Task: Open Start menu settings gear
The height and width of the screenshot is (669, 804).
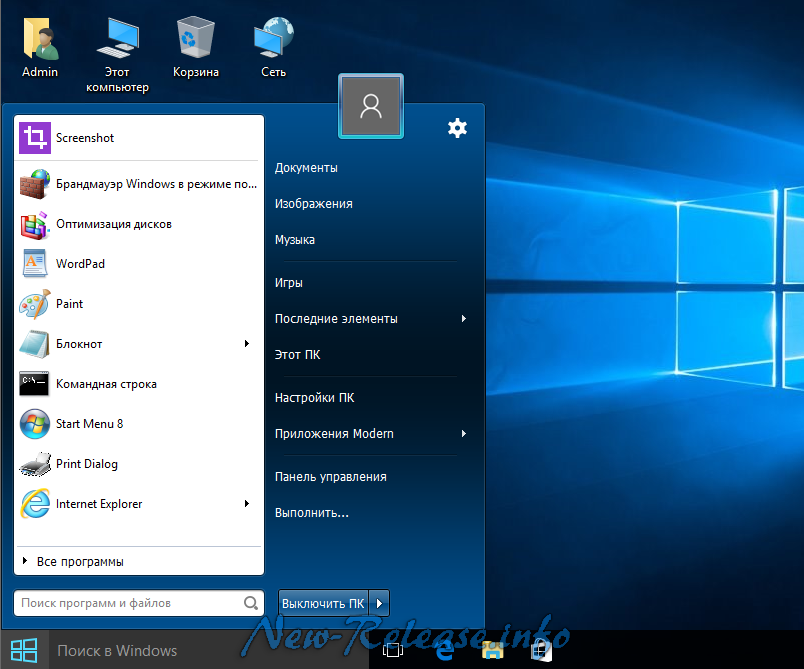Action: tap(457, 128)
